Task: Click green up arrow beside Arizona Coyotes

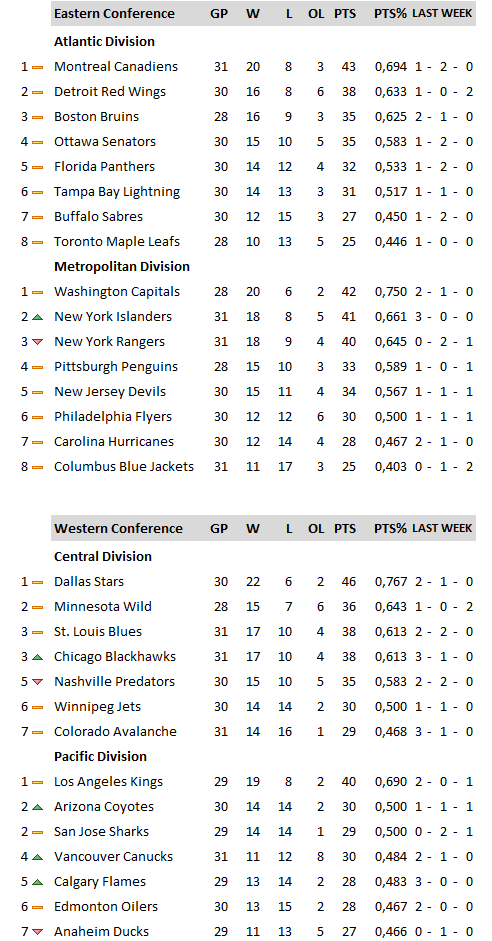Action: (37, 807)
